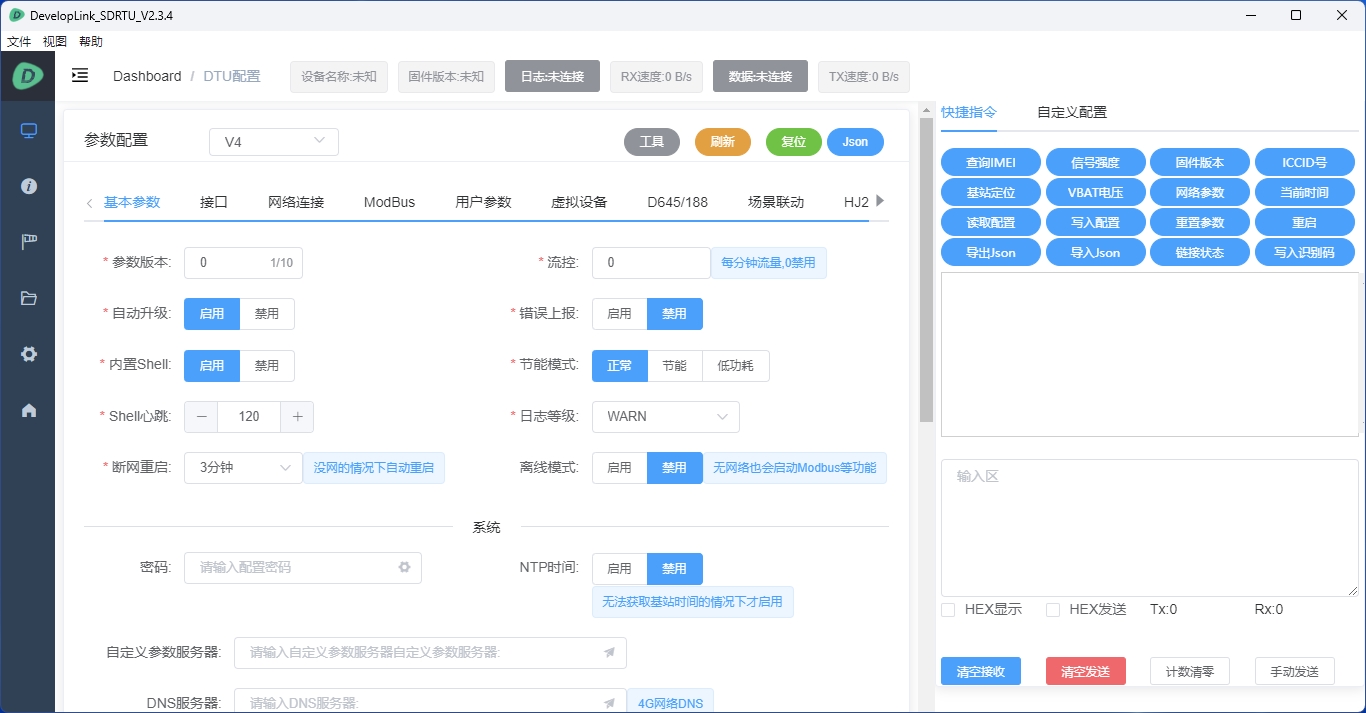
Task: Tick the HEX显示 checkbox
Action: pos(948,610)
